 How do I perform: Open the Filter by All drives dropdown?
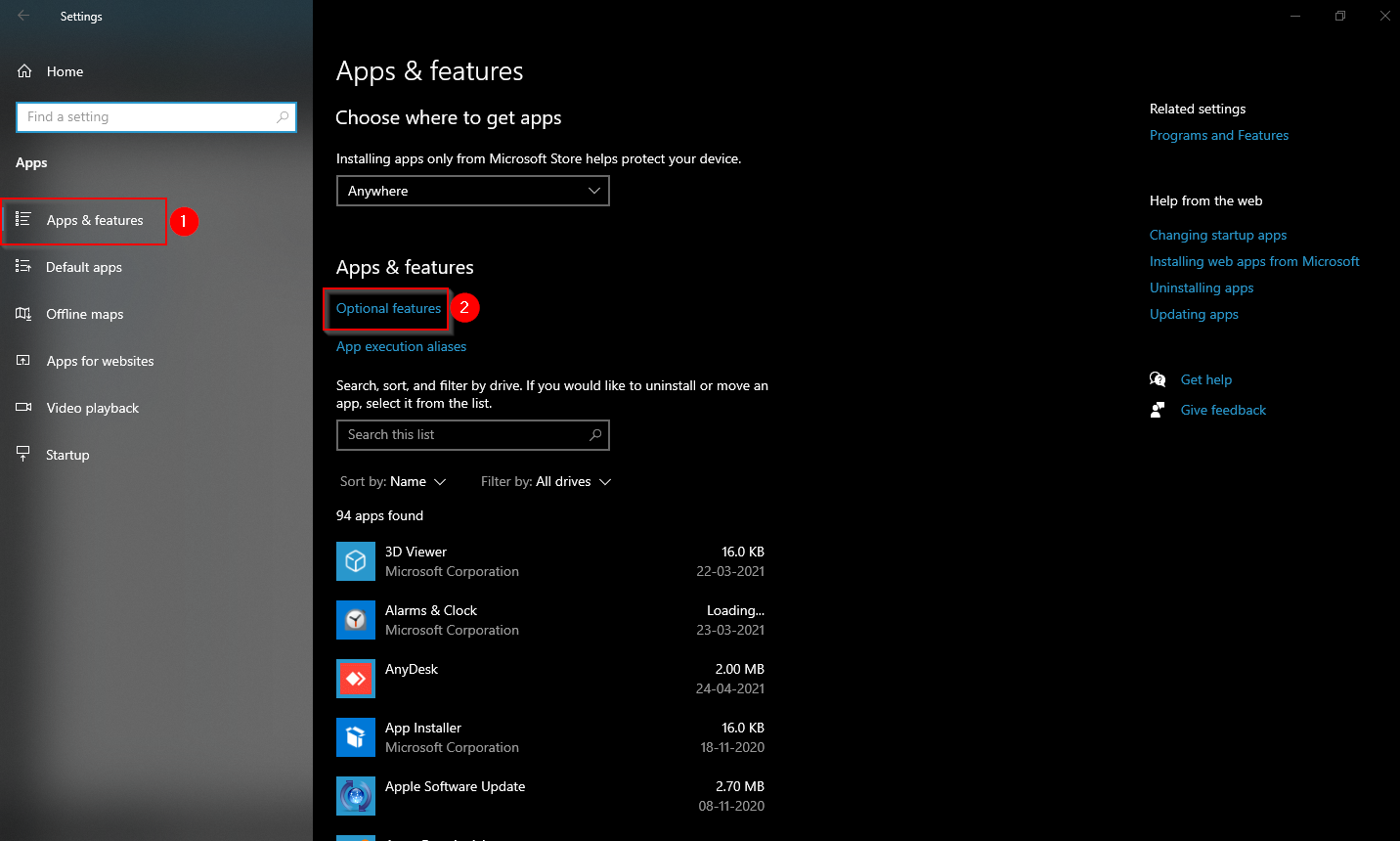(x=546, y=481)
